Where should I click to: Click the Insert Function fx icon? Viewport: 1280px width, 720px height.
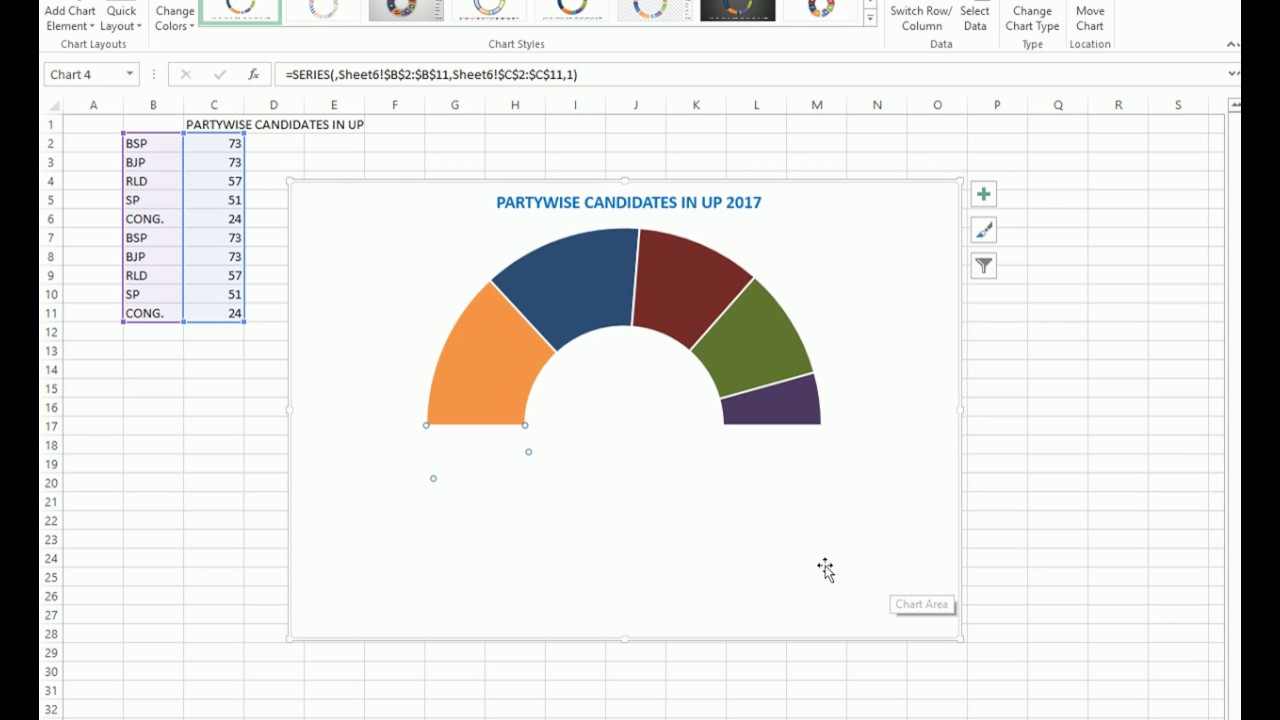click(x=254, y=74)
